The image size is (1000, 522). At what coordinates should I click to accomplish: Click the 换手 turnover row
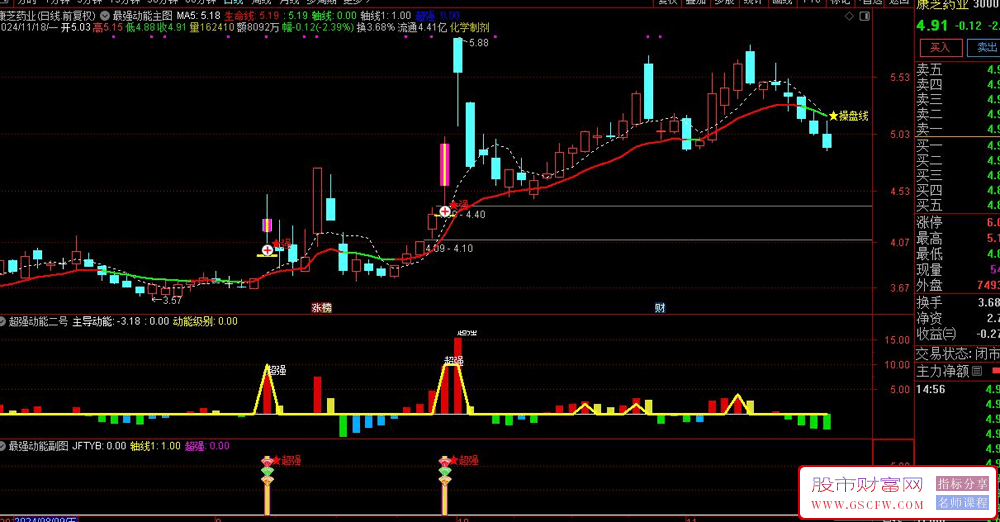(958, 302)
